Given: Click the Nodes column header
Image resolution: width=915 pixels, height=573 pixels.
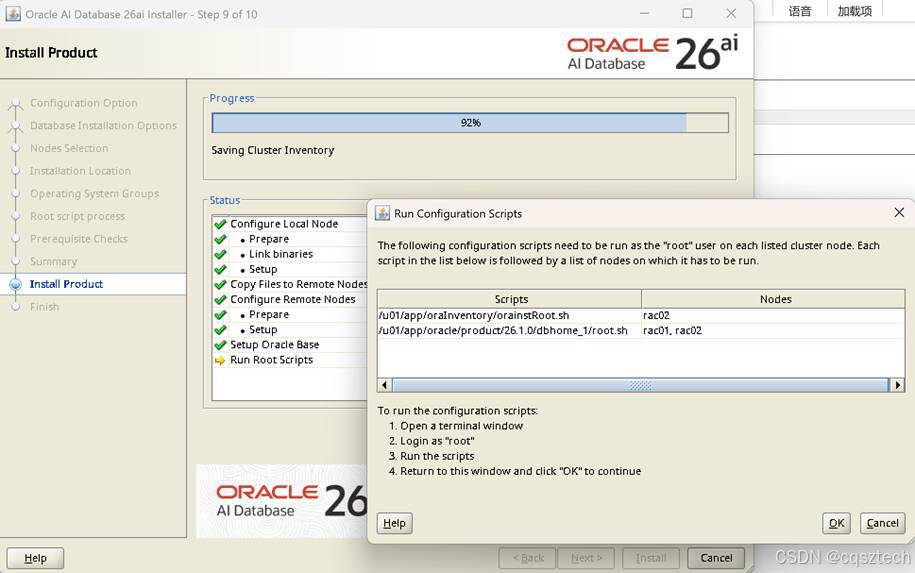Looking at the screenshot, I should [x=773, y=299].
